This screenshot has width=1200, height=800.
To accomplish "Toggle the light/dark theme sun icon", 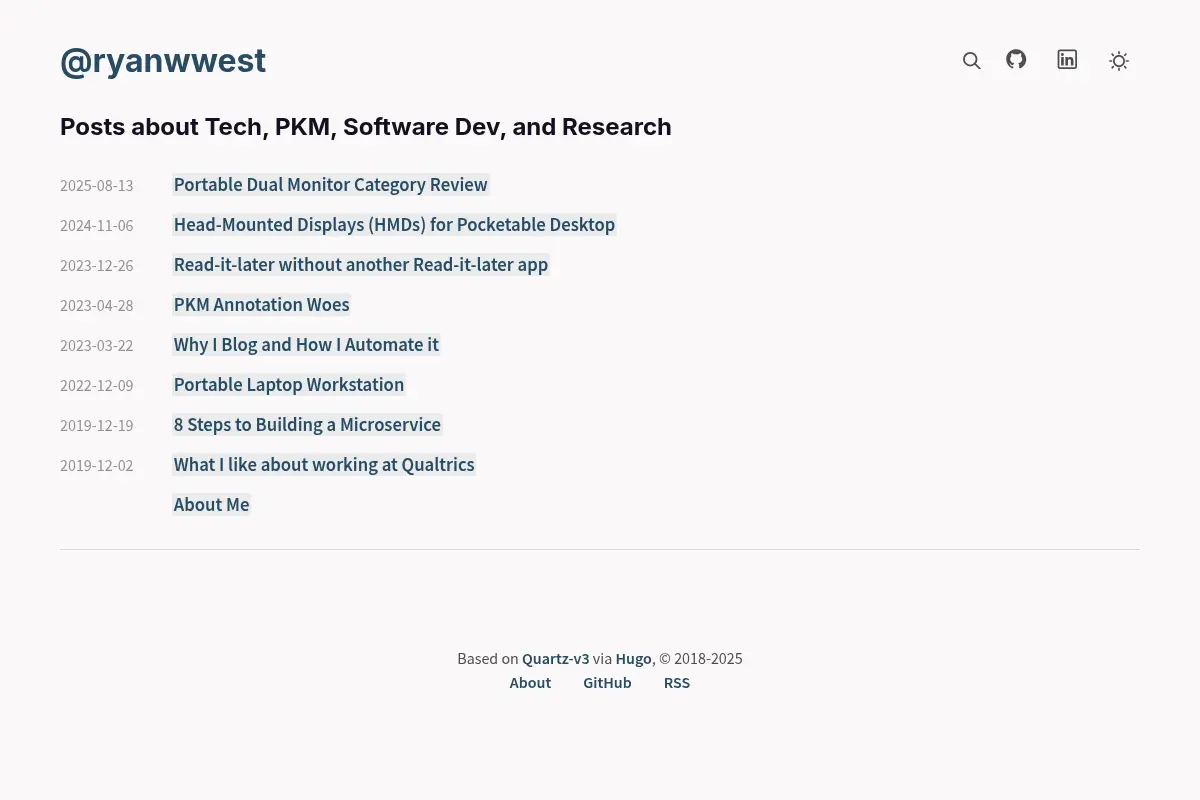I will coord(1119,61).
